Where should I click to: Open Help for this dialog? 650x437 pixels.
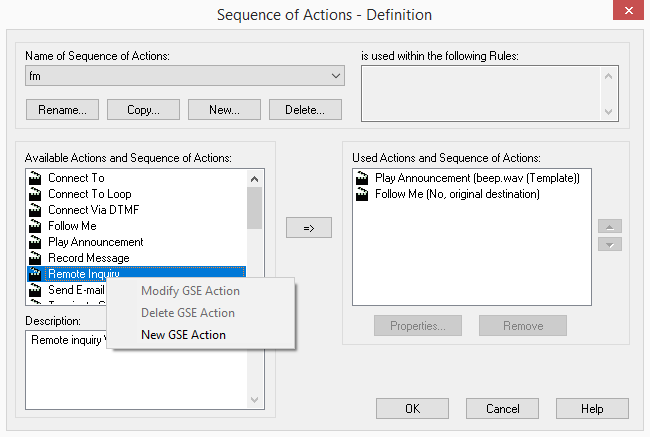tap(592, 409)
